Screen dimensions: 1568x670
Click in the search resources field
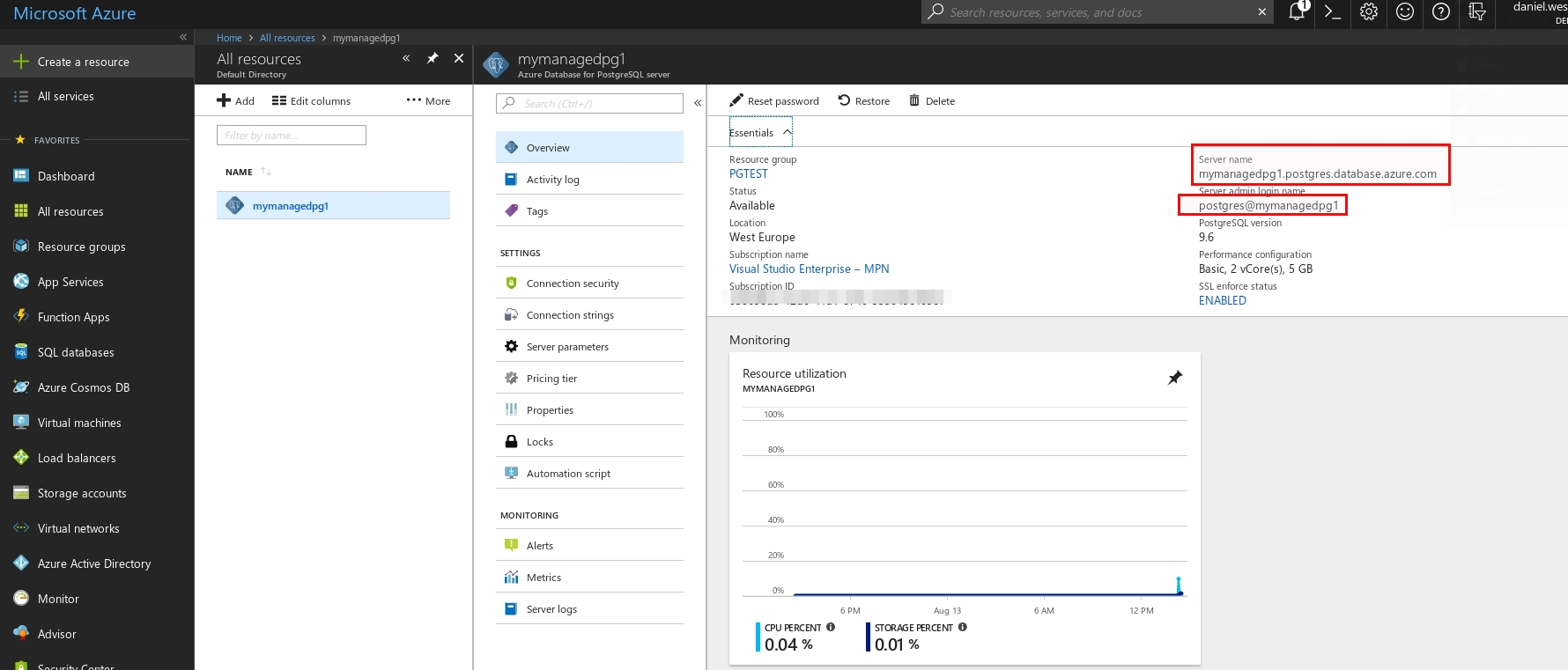click(1097, 12)
